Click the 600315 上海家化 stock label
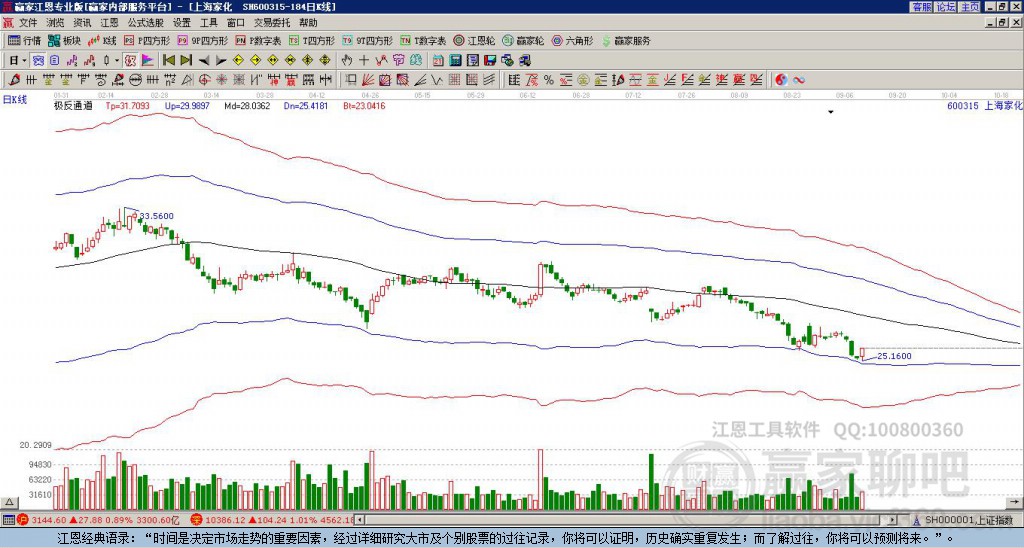 pyautogui.click(x=985, y=105)
